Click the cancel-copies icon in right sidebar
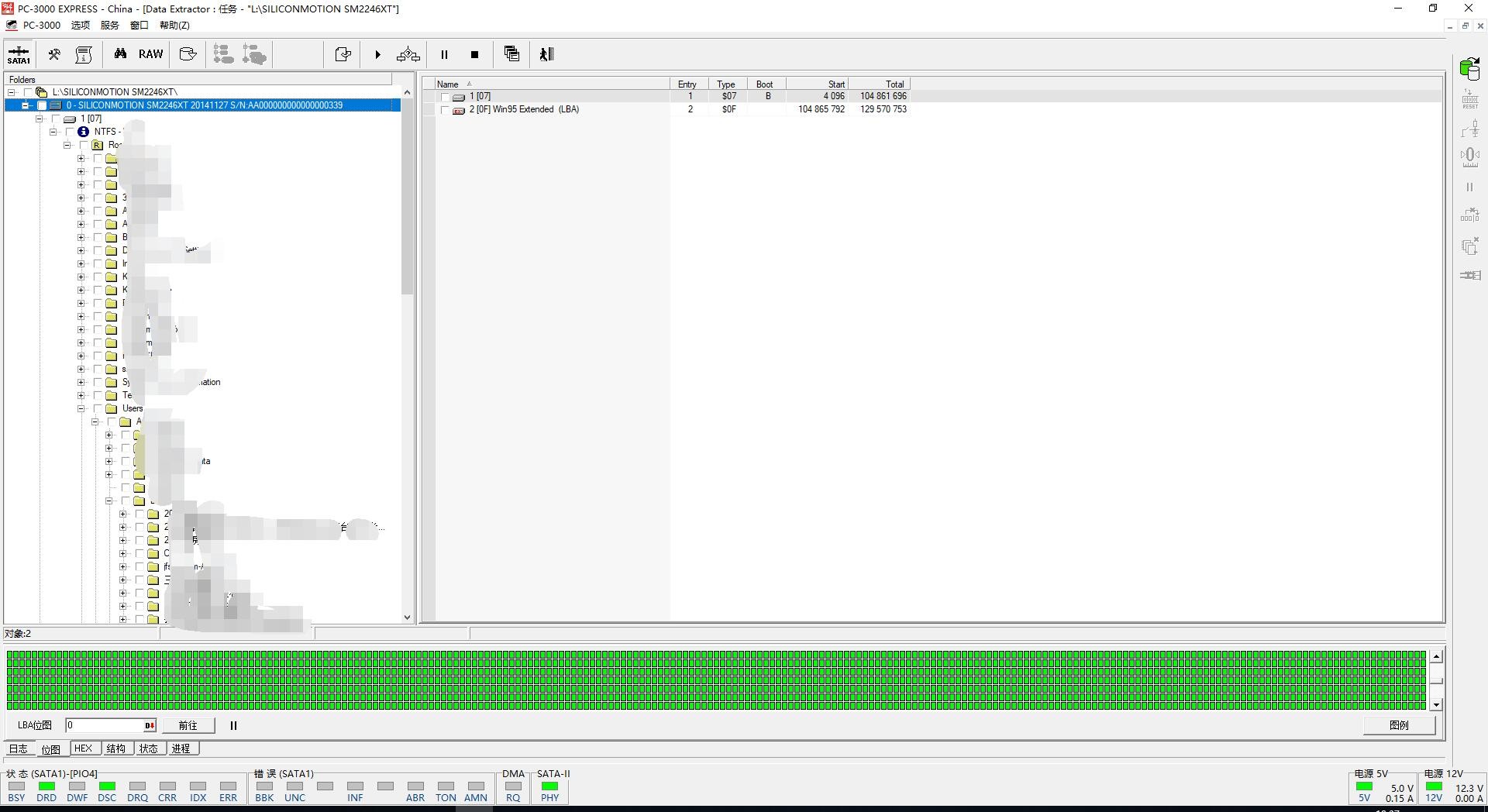The image size is (1488, 812). [1469, 246]
